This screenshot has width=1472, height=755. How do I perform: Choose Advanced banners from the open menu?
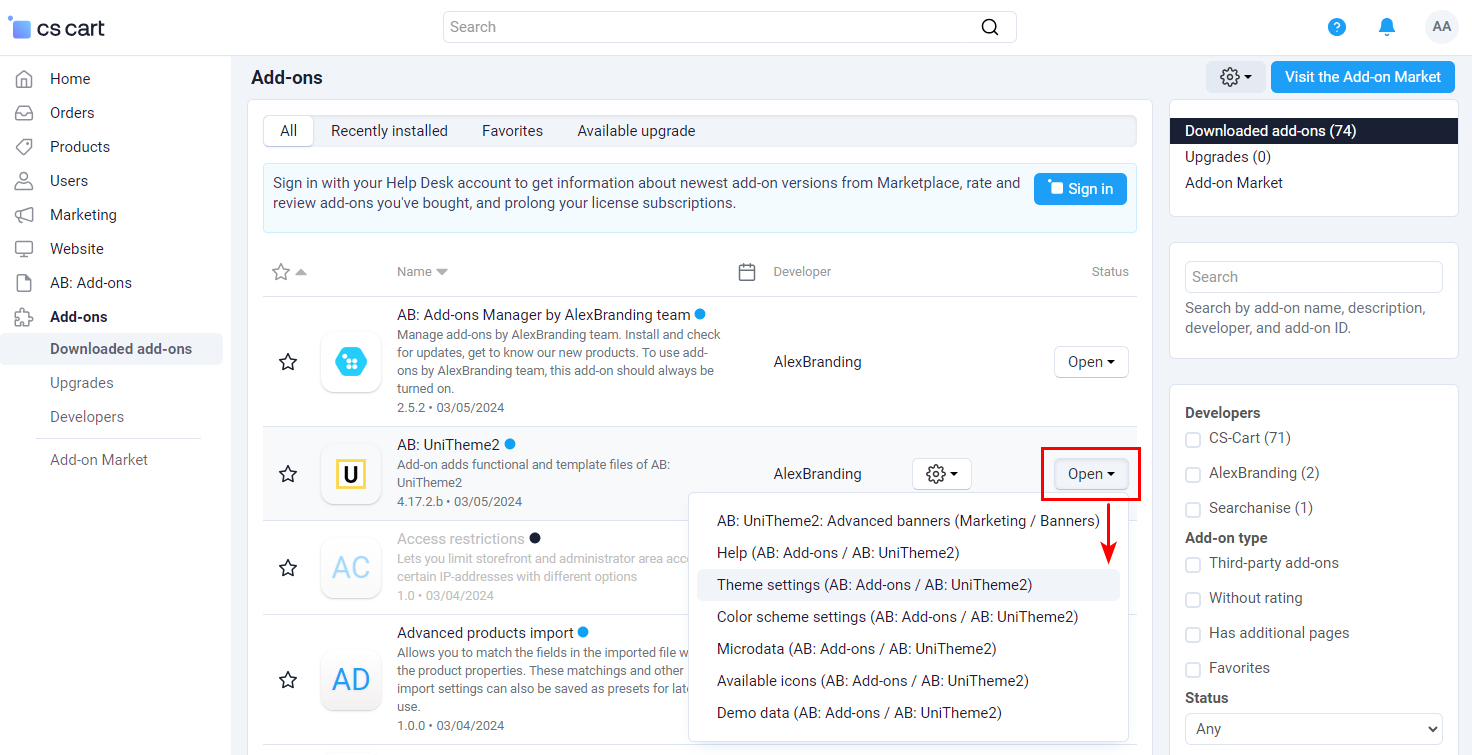click(x=908, y=521)
